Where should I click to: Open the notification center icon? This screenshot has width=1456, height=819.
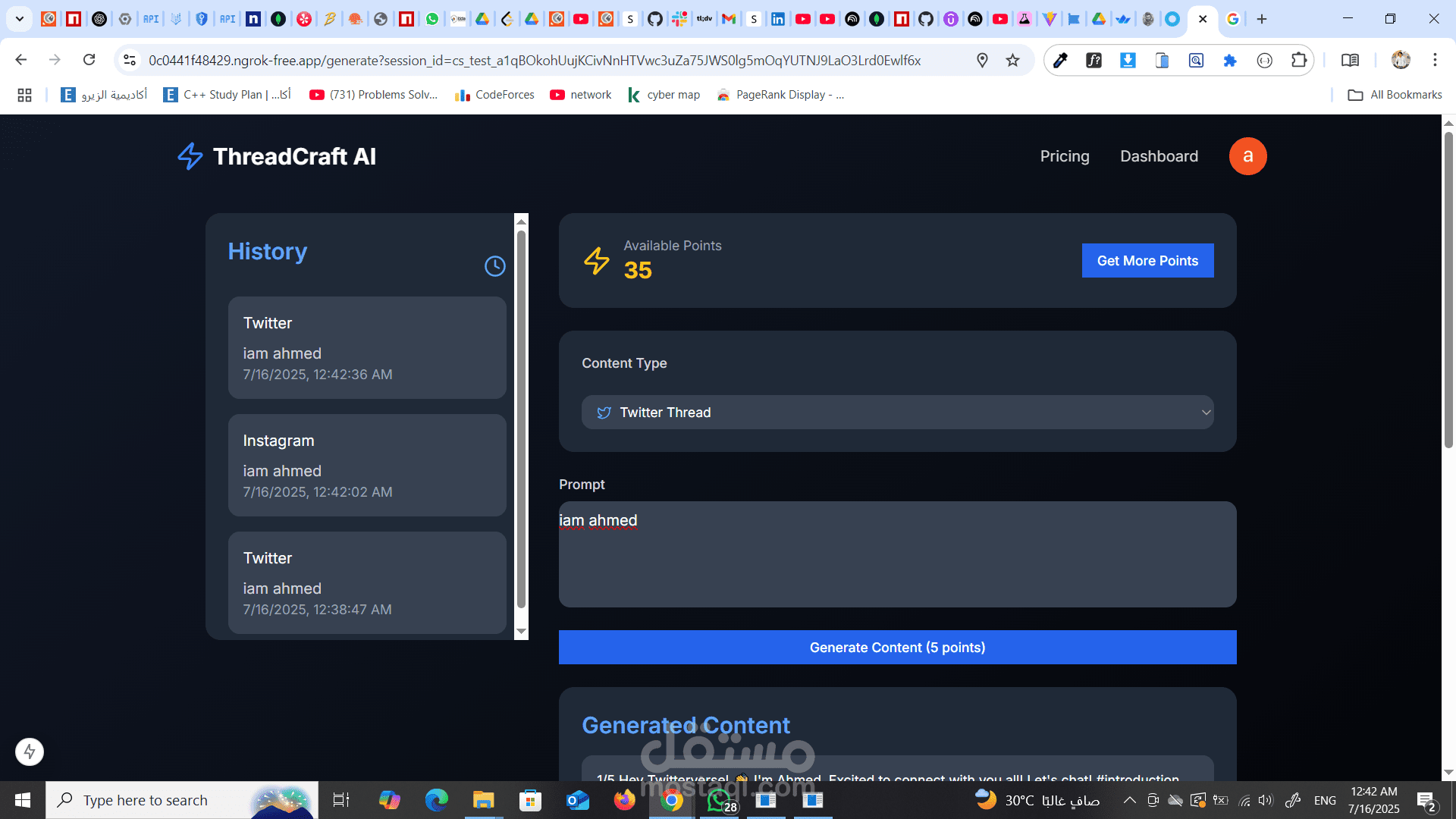tap(1426, 801)
